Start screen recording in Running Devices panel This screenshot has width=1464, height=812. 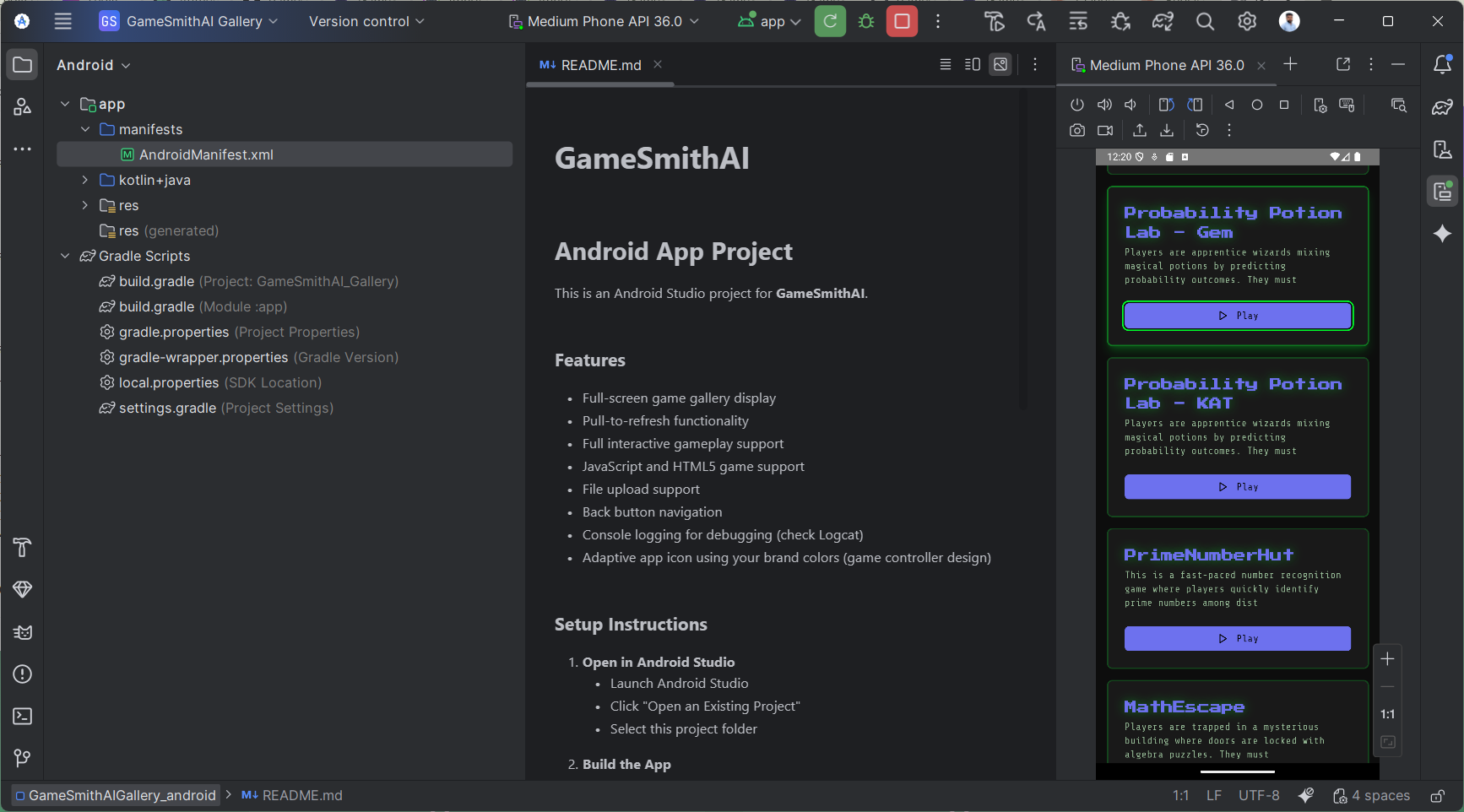(x=1106, y=130)
